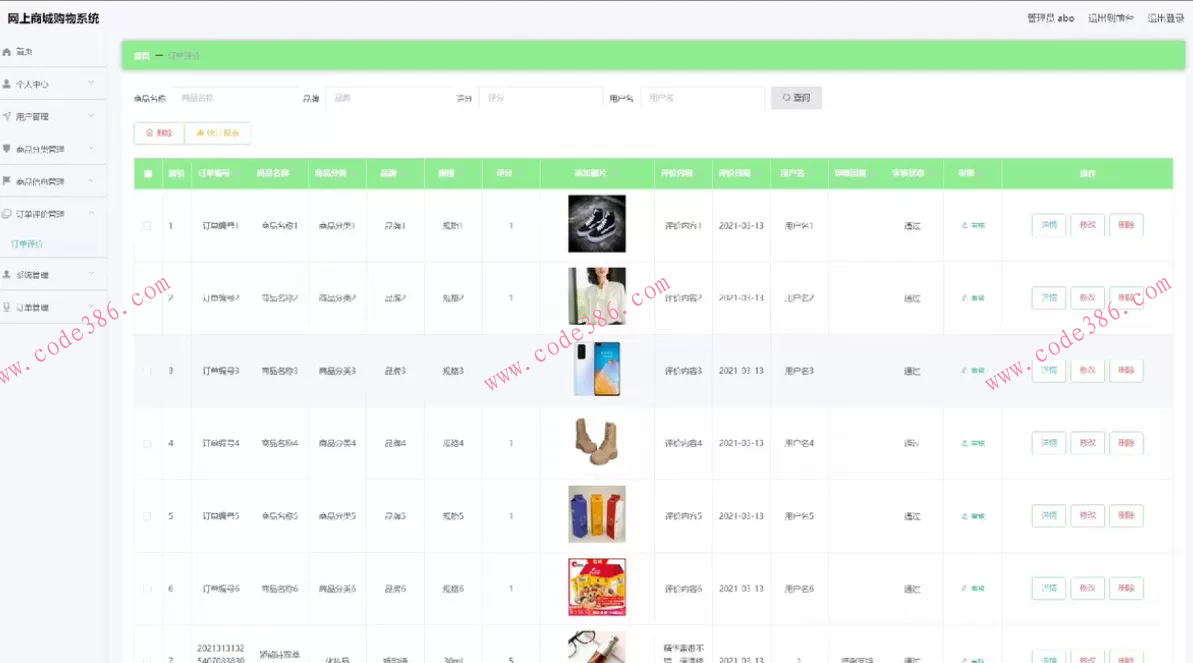Click 退出登录 in the top-right corner

tap(1165, 17)
